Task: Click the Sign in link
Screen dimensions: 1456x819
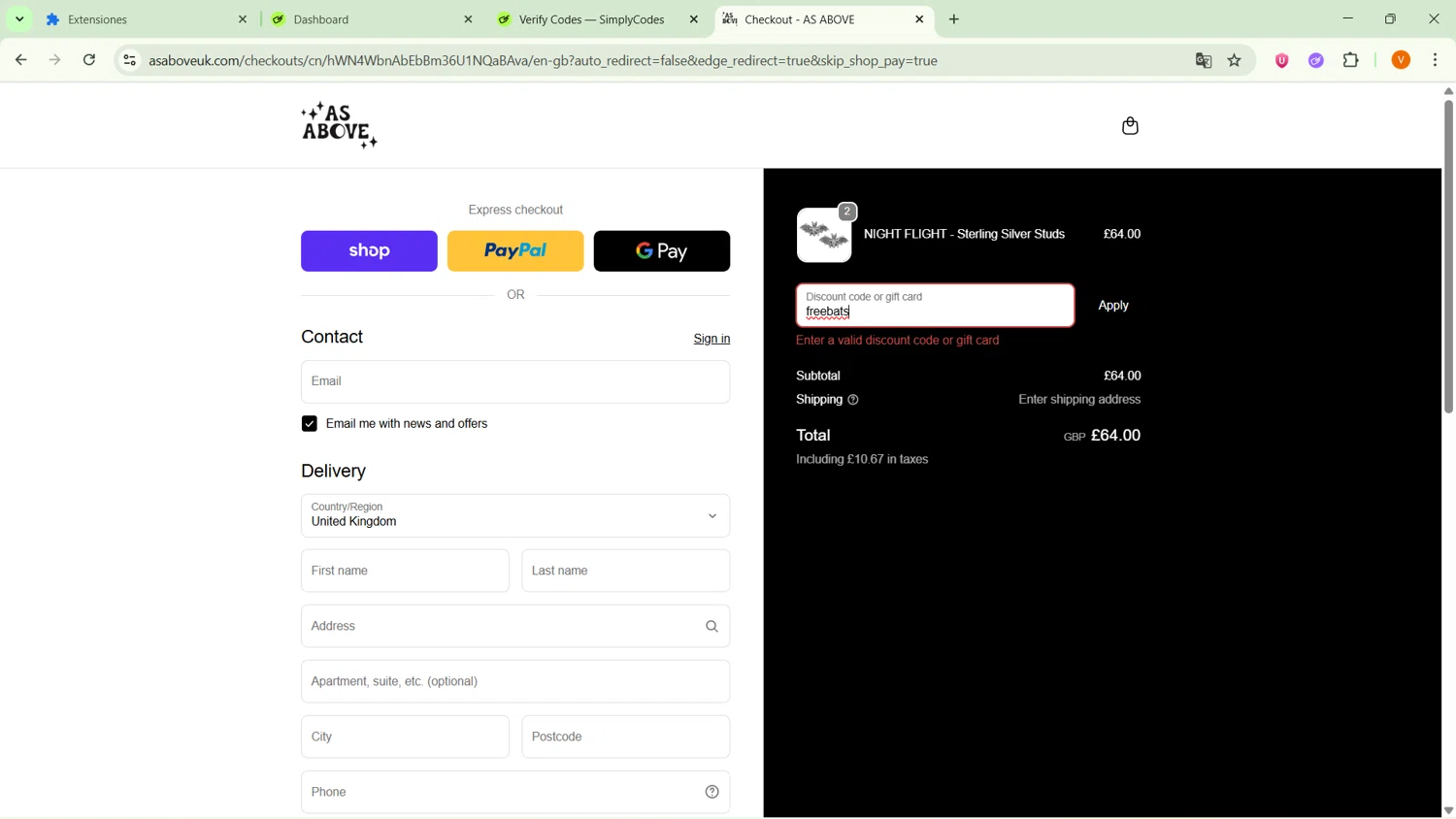Action: tap(711, 340)
